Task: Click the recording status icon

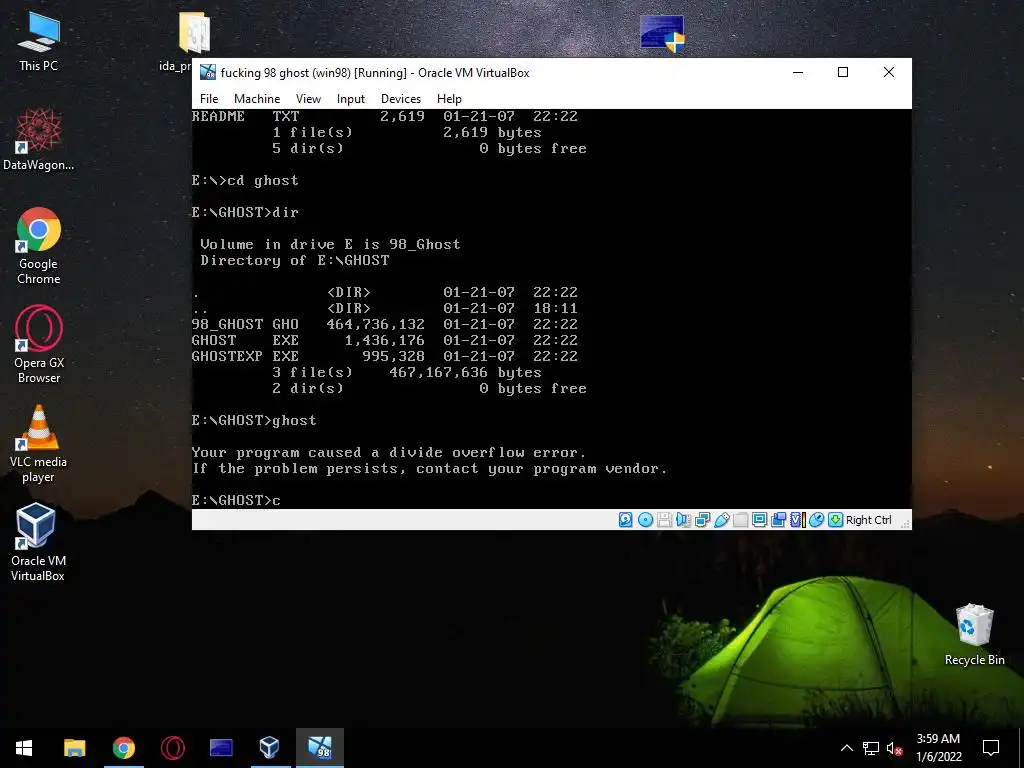Action: 778,520
